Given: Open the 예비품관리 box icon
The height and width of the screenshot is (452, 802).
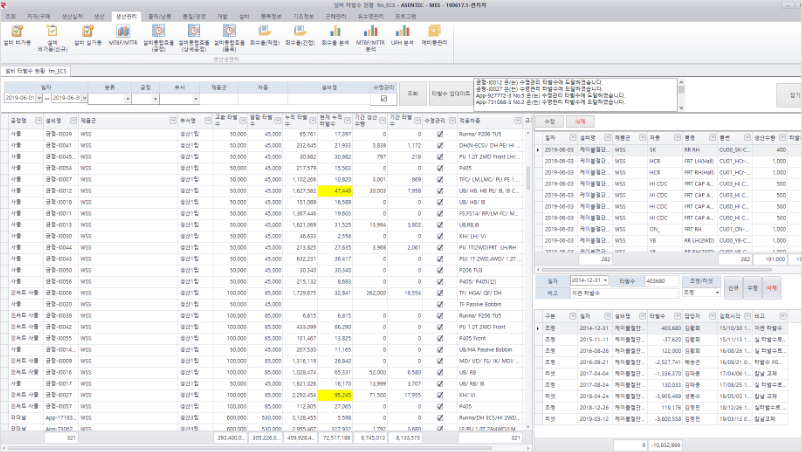Looking at the screenshot, I should [434, 35].
